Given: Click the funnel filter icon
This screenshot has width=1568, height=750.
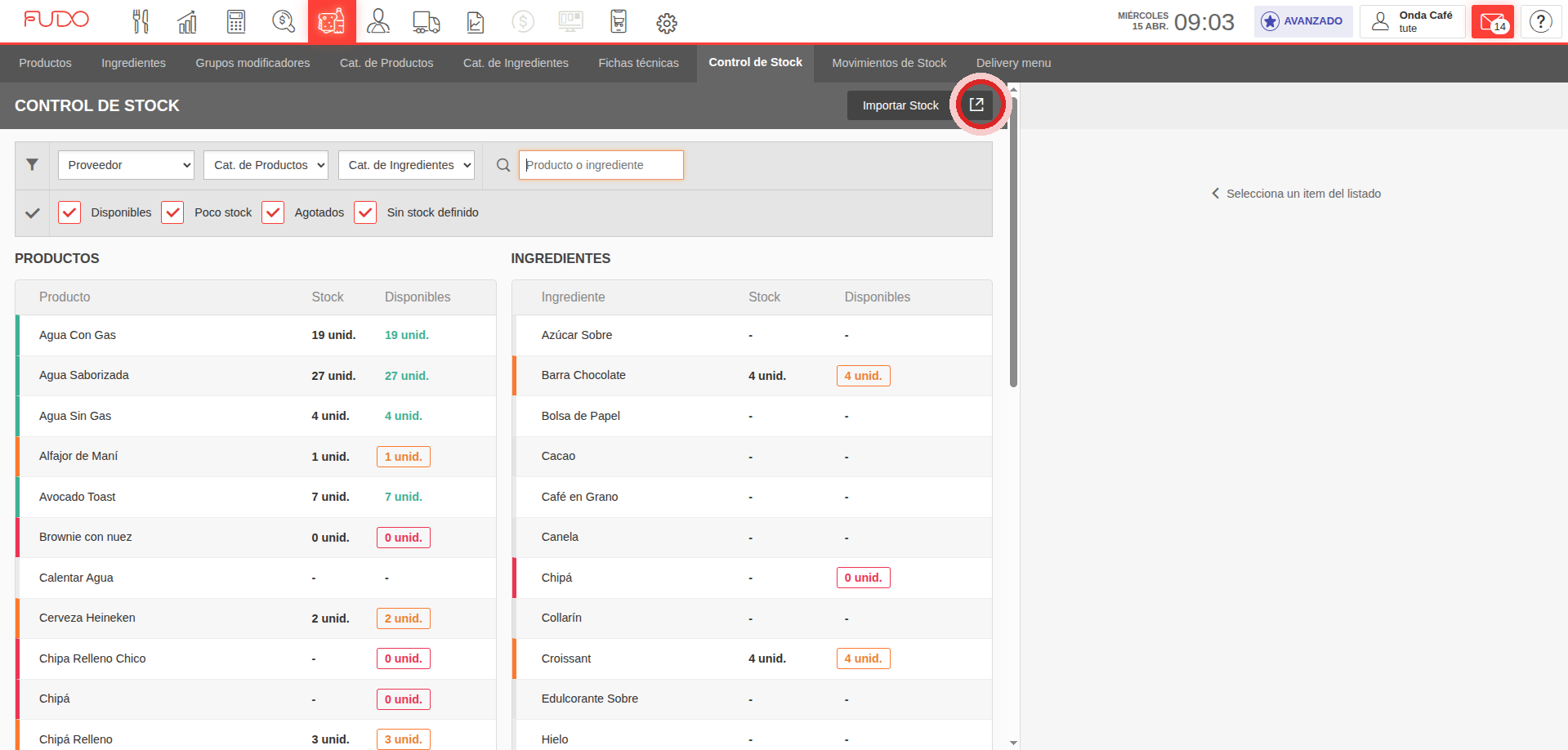Looking at the screenshot, I should 32,165.
